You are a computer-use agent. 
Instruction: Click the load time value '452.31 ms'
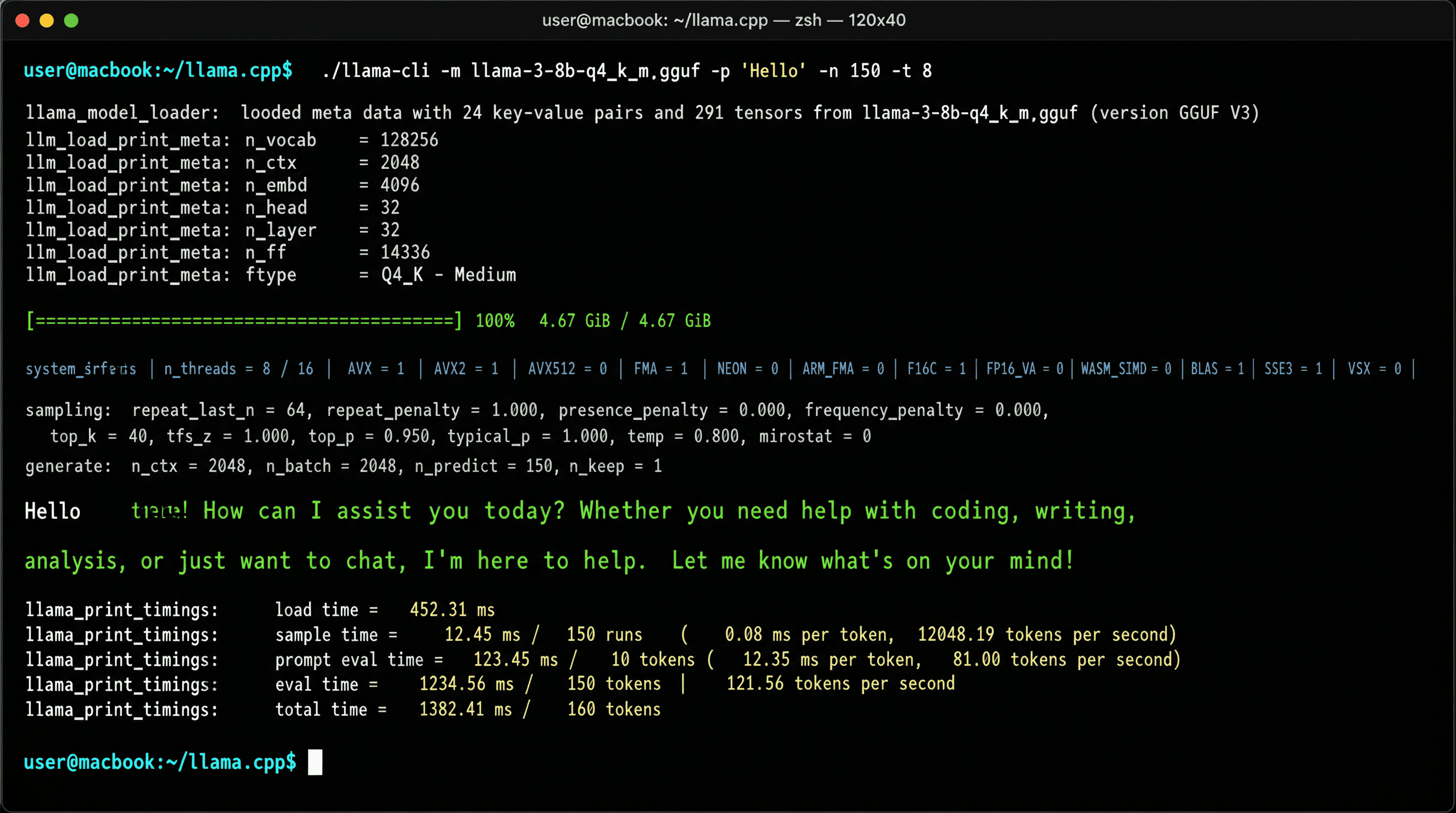coord(452,609)
